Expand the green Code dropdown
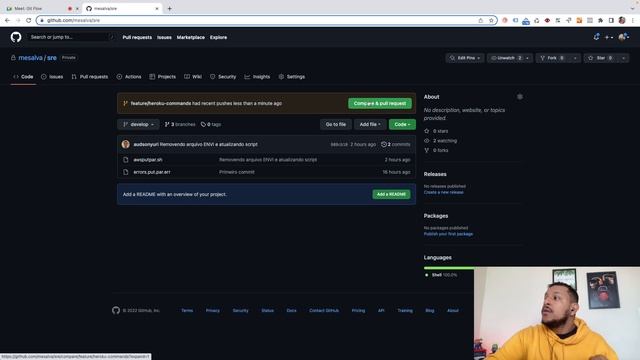The image size is (640, 360). [402, 124]
